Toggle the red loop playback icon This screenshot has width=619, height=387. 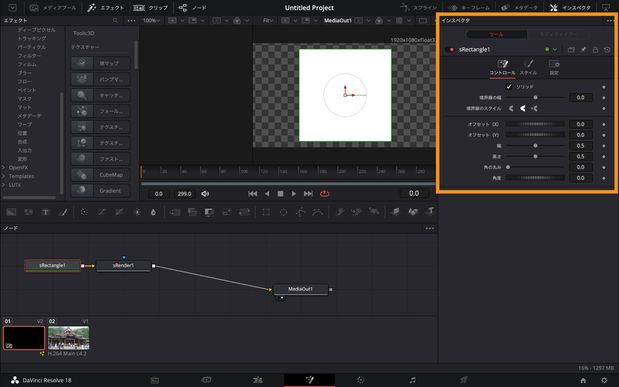pyautogui.click(x=325, y=194)
